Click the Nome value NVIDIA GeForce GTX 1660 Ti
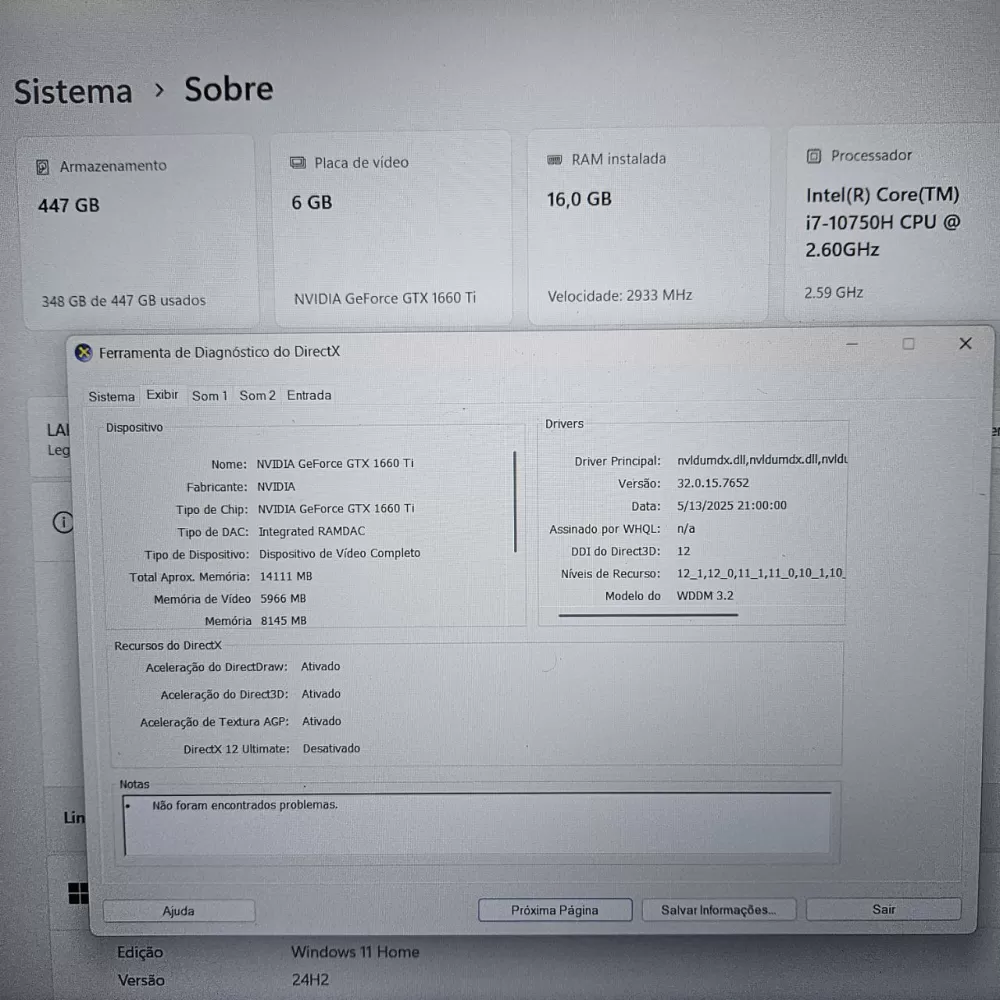 335,464
